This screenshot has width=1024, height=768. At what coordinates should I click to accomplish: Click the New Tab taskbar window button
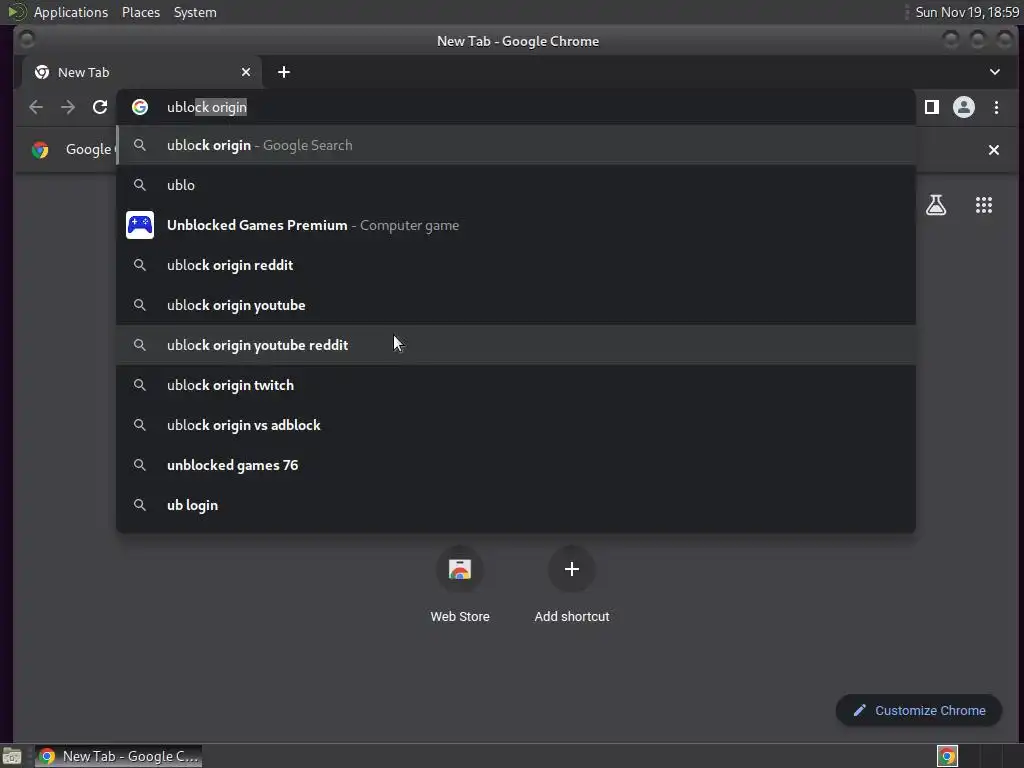pos(118,756)
